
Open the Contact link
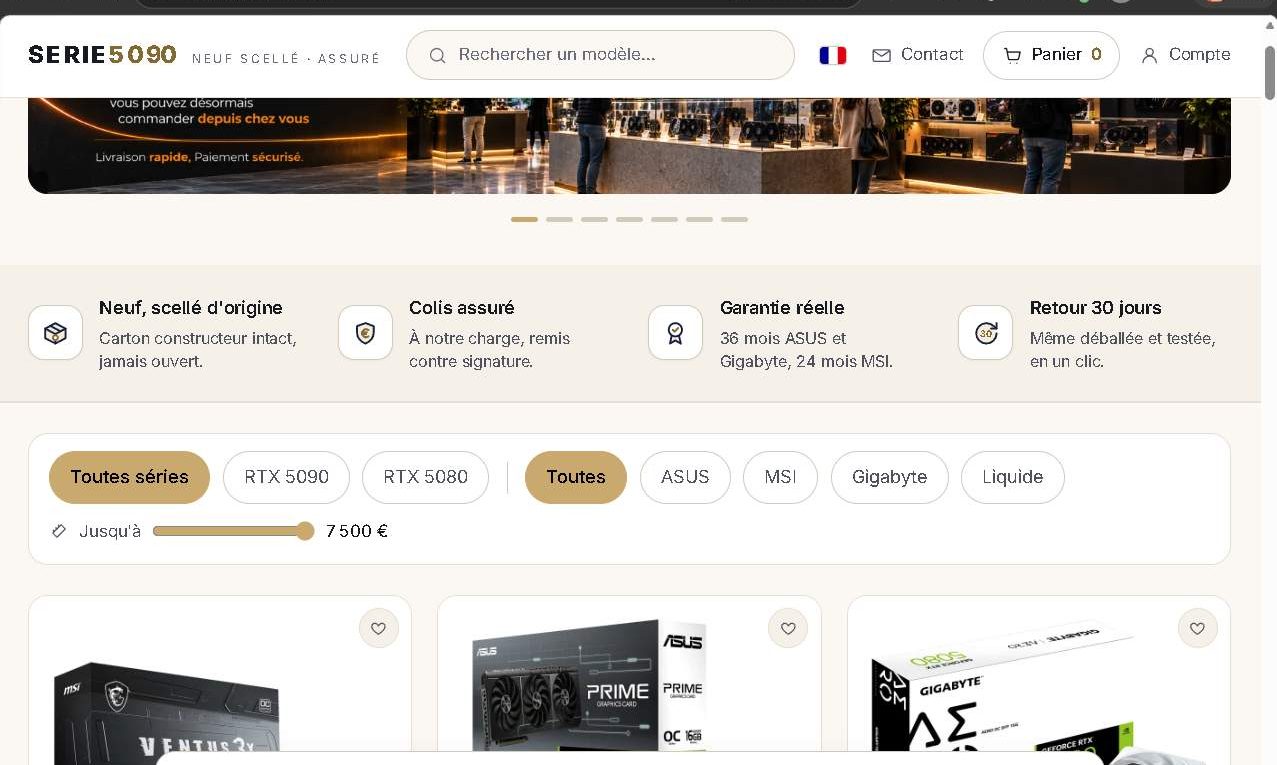click(x=918, y=55)
